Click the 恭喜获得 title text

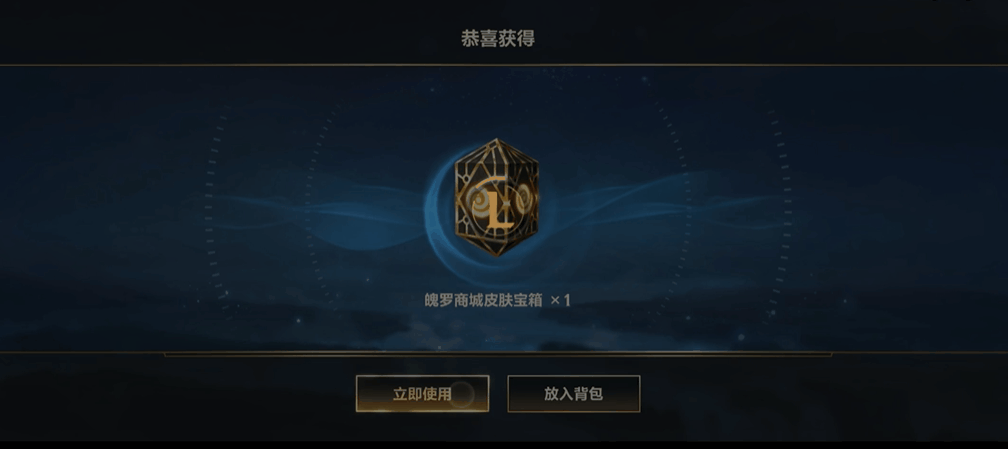(498, 39)
